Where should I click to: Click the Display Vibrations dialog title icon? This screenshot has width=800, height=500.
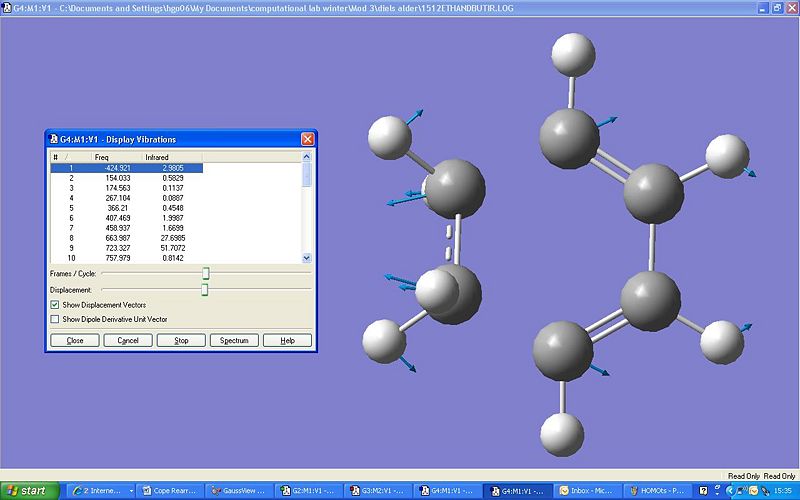point(53,139)
